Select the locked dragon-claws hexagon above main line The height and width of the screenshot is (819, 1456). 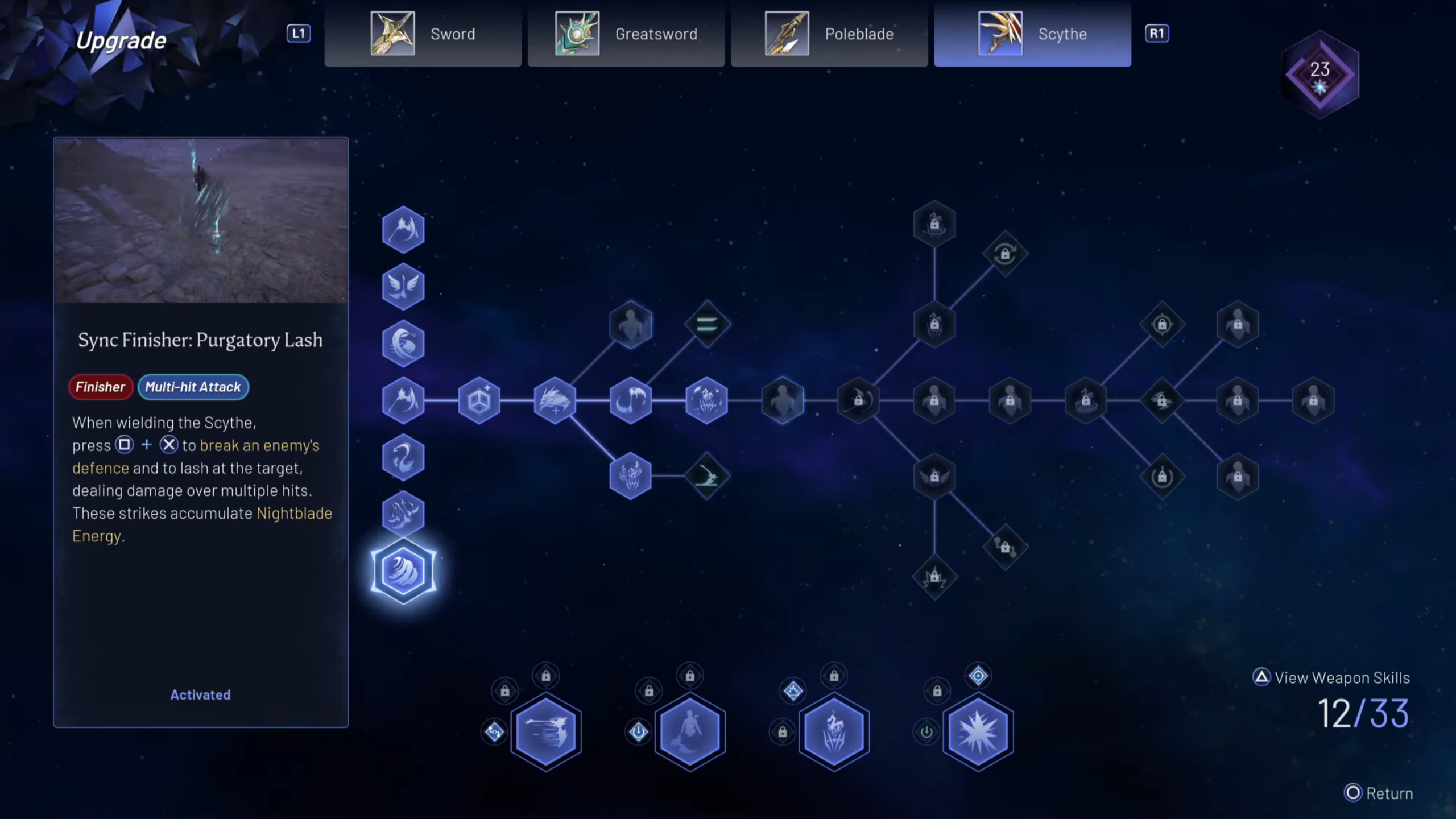click(x=934, y=325)
